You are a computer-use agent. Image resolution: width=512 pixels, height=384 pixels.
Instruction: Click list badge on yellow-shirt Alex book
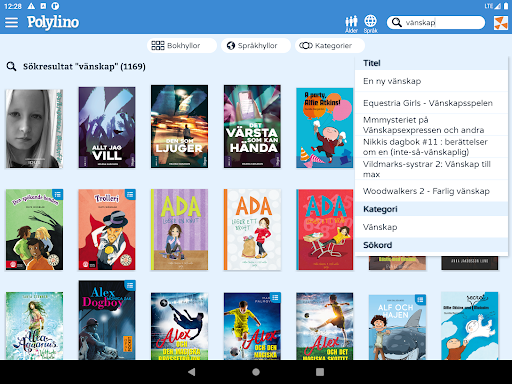275,298
